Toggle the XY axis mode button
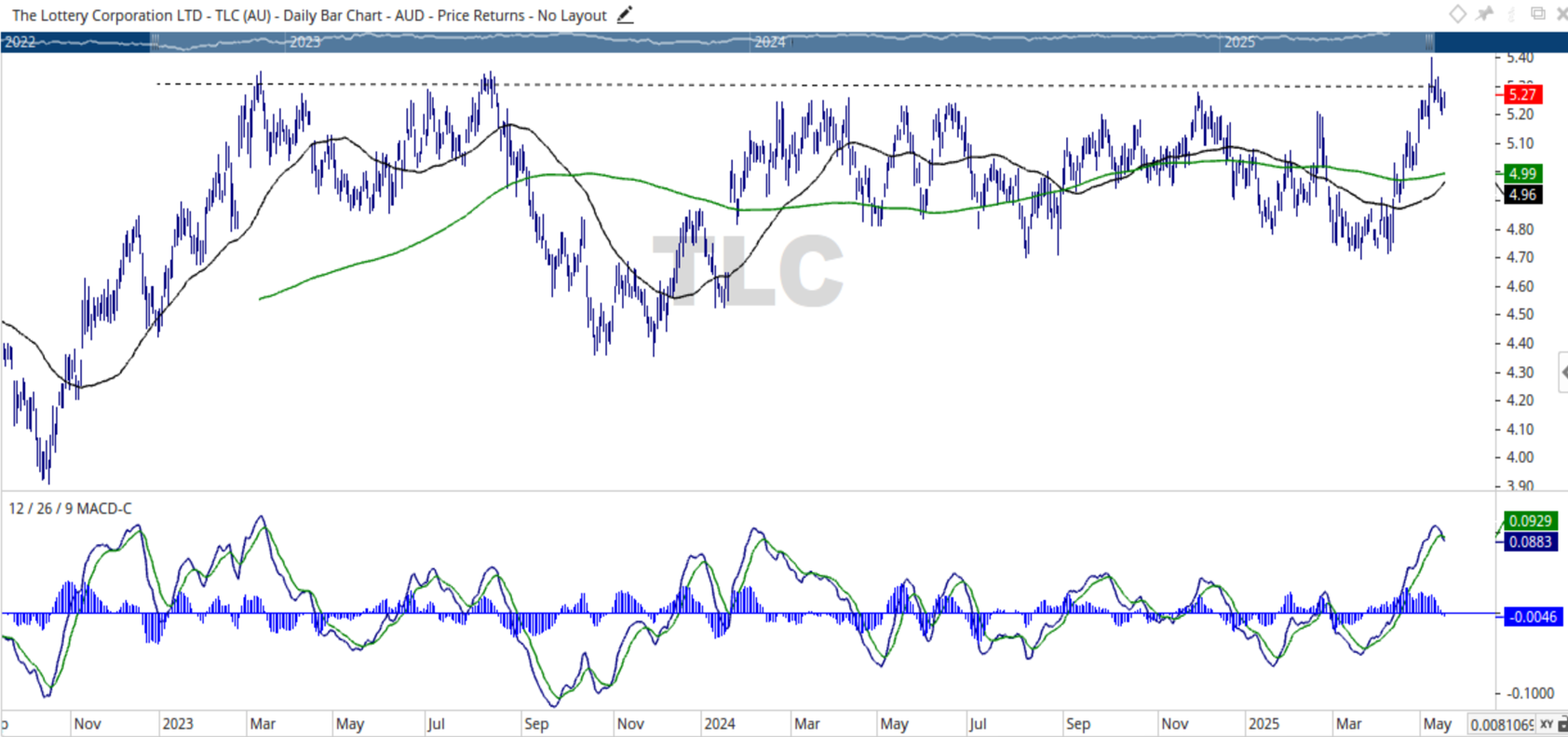The width and height of the screenshot is (1568, 737). coord(1547,725)
